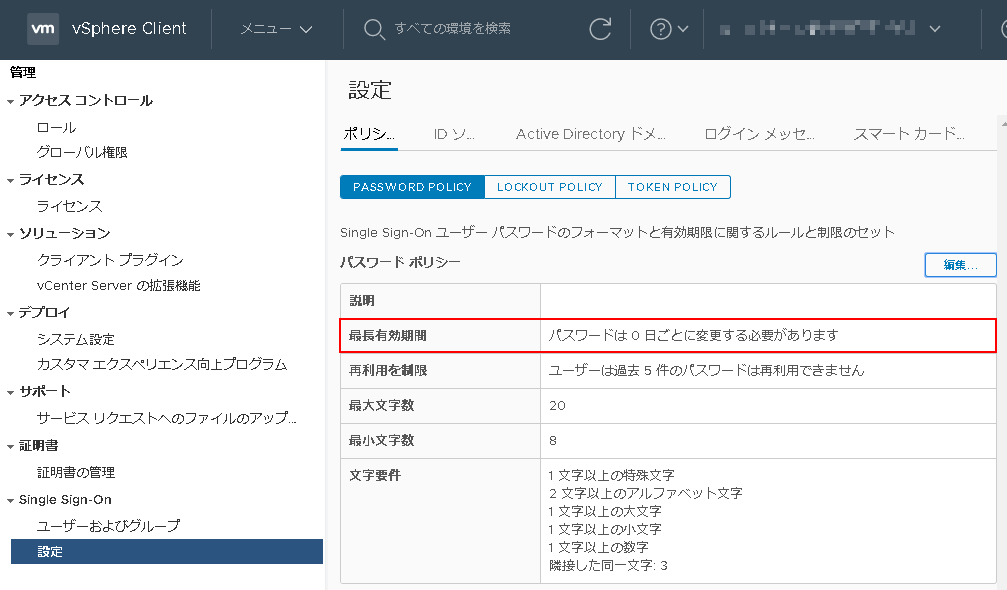
Task: Open 証明書の管理
Action: pyautogui.click(x=76, y=473)
